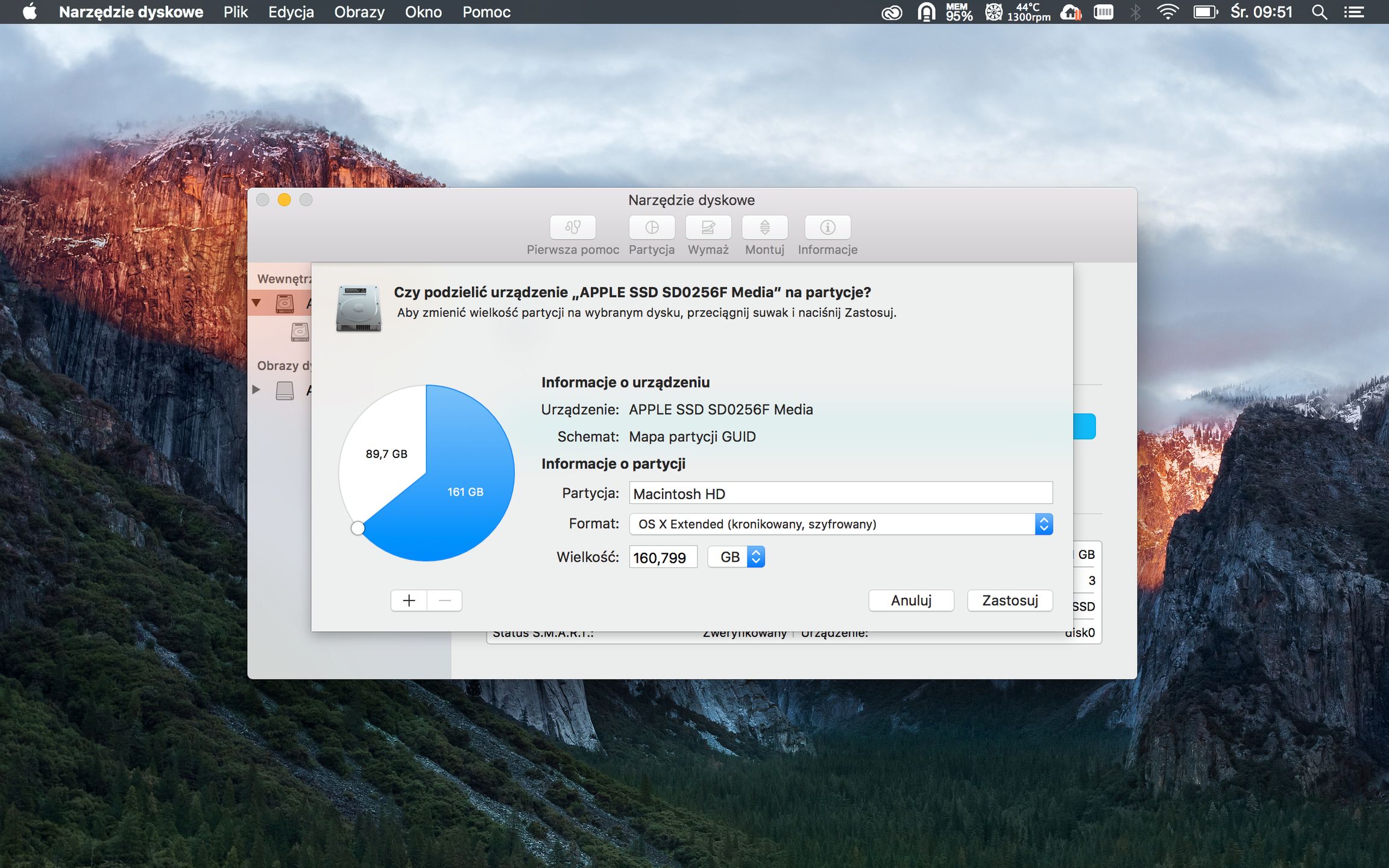This screenshot has width=1389, height=868.
Task: Click the Zastosuj button
Action: [1009, 600]
